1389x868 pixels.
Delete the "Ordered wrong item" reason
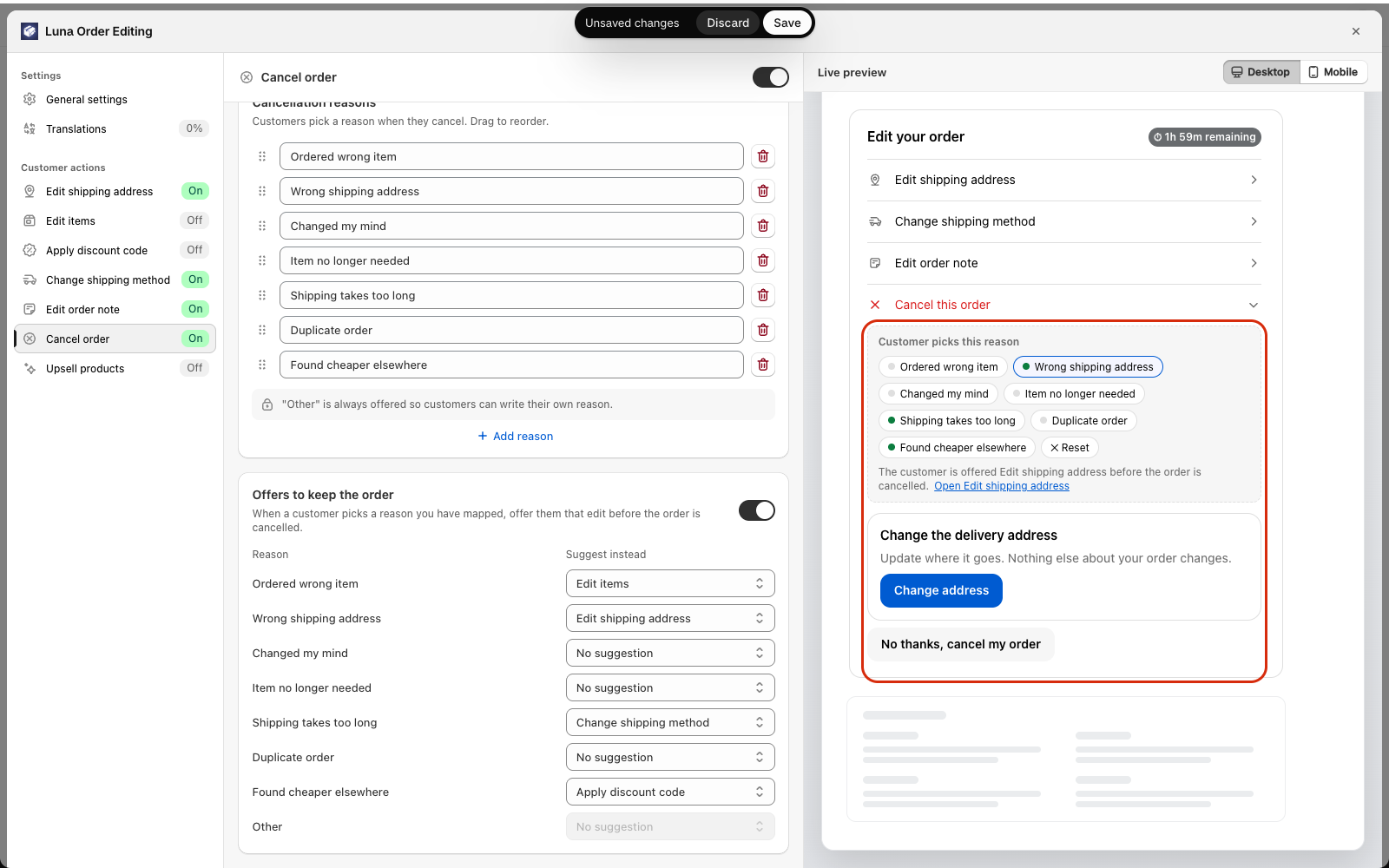[763, 156]
